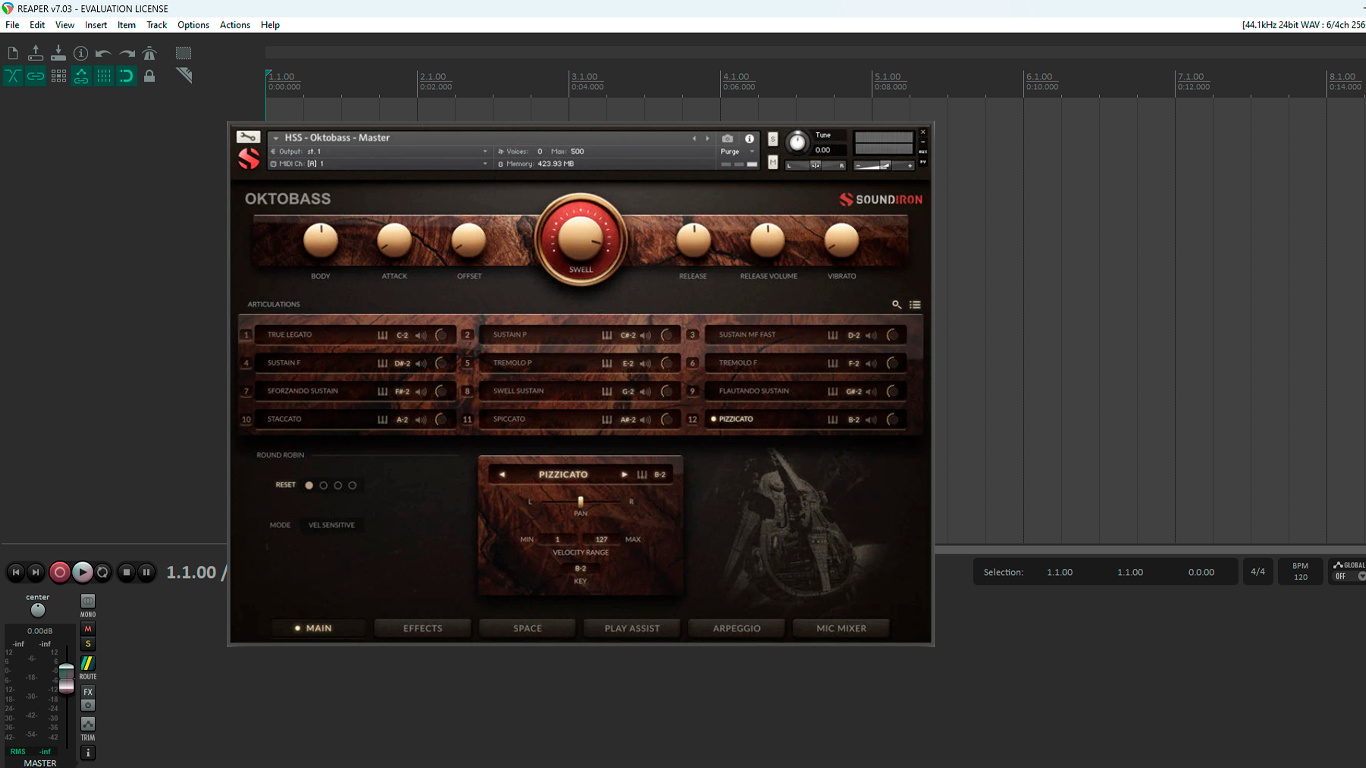This screenshot has width=1366, height=768.
Task: Open master track ROUTE button
Action: 88,664
